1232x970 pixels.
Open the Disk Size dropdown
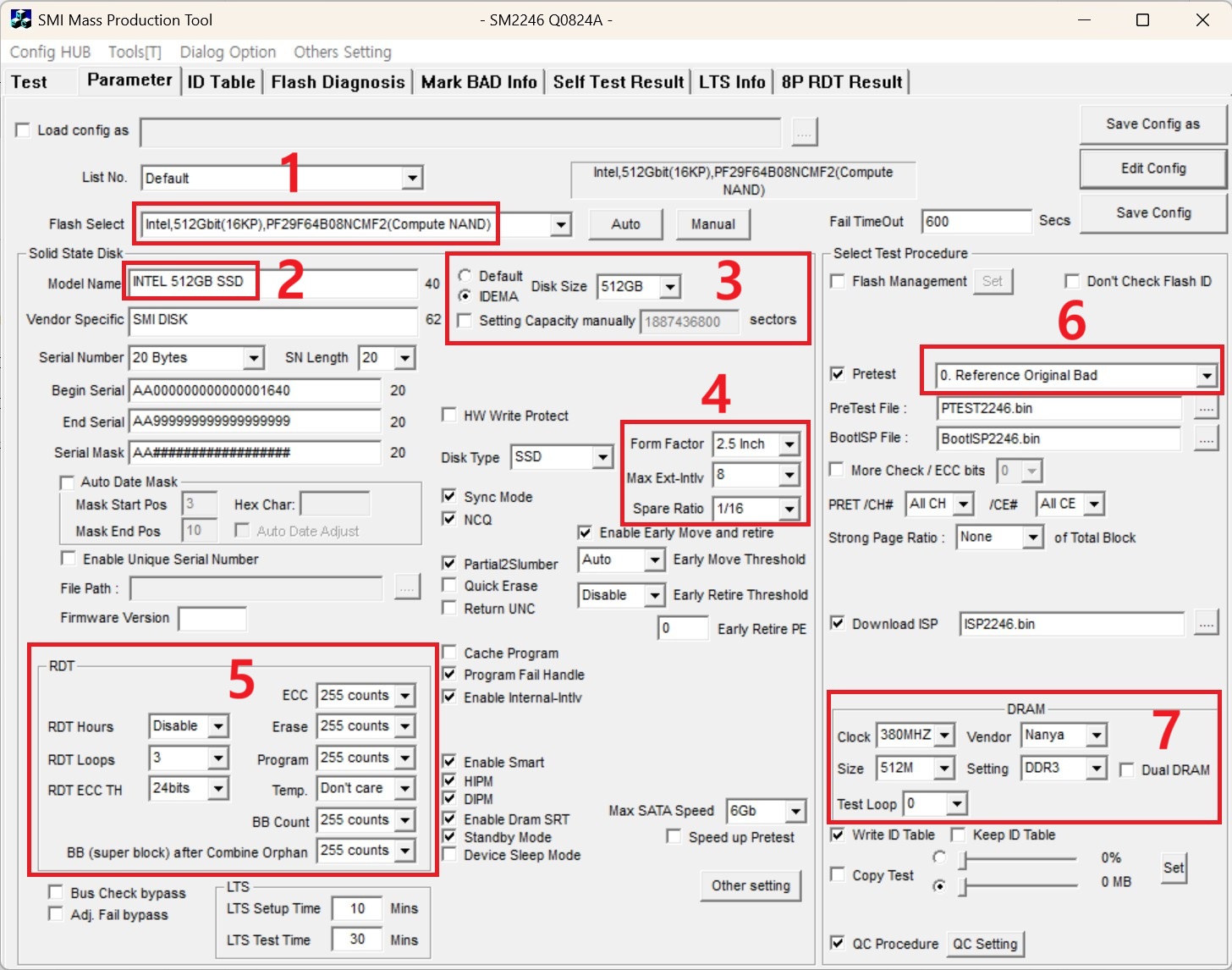pyautogui.click(x=670, y=287)
